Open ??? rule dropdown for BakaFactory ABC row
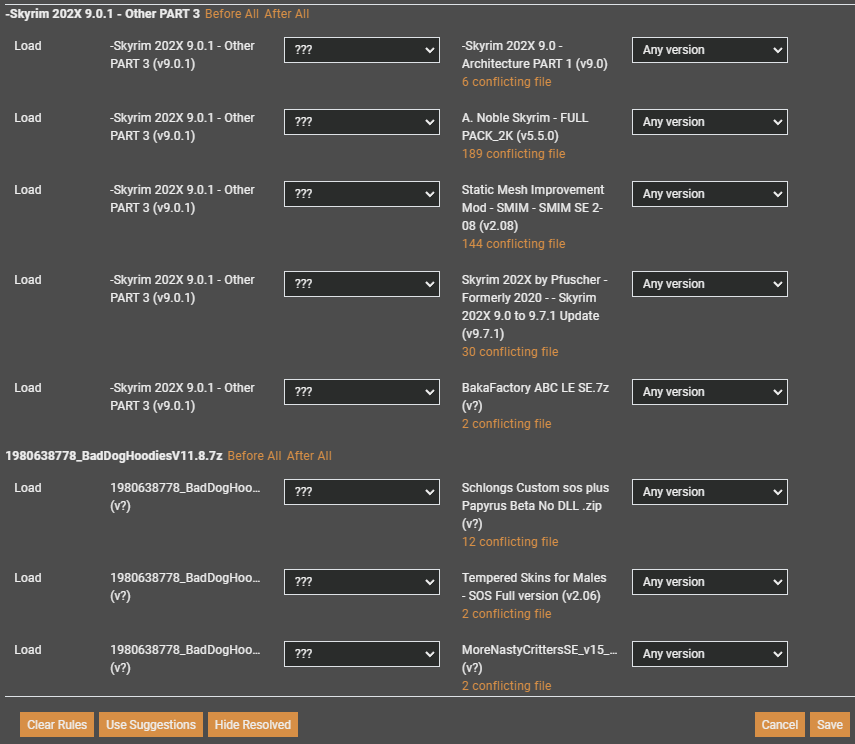 [362, 392]
